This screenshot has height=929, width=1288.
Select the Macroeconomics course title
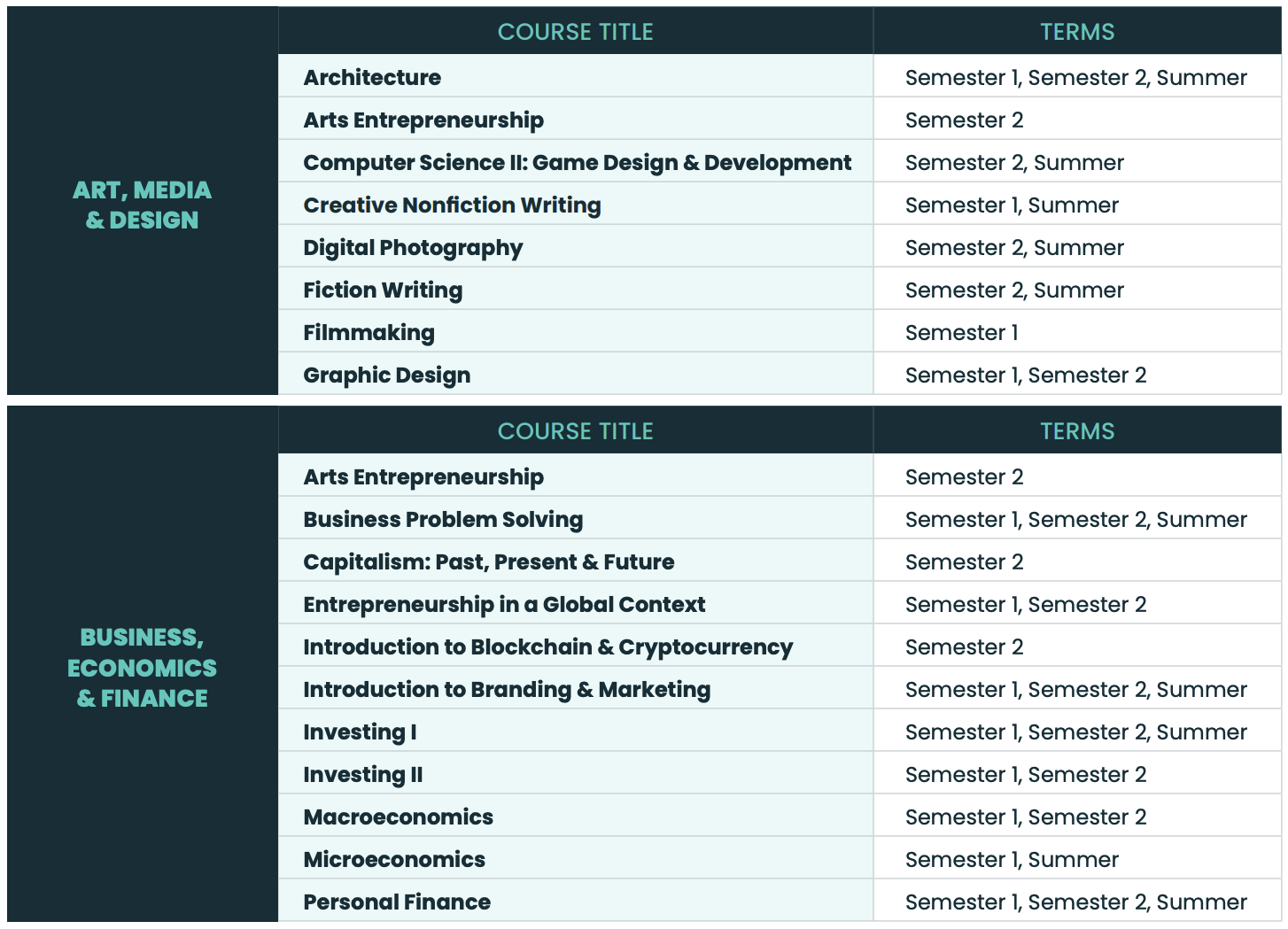(398, 817)
